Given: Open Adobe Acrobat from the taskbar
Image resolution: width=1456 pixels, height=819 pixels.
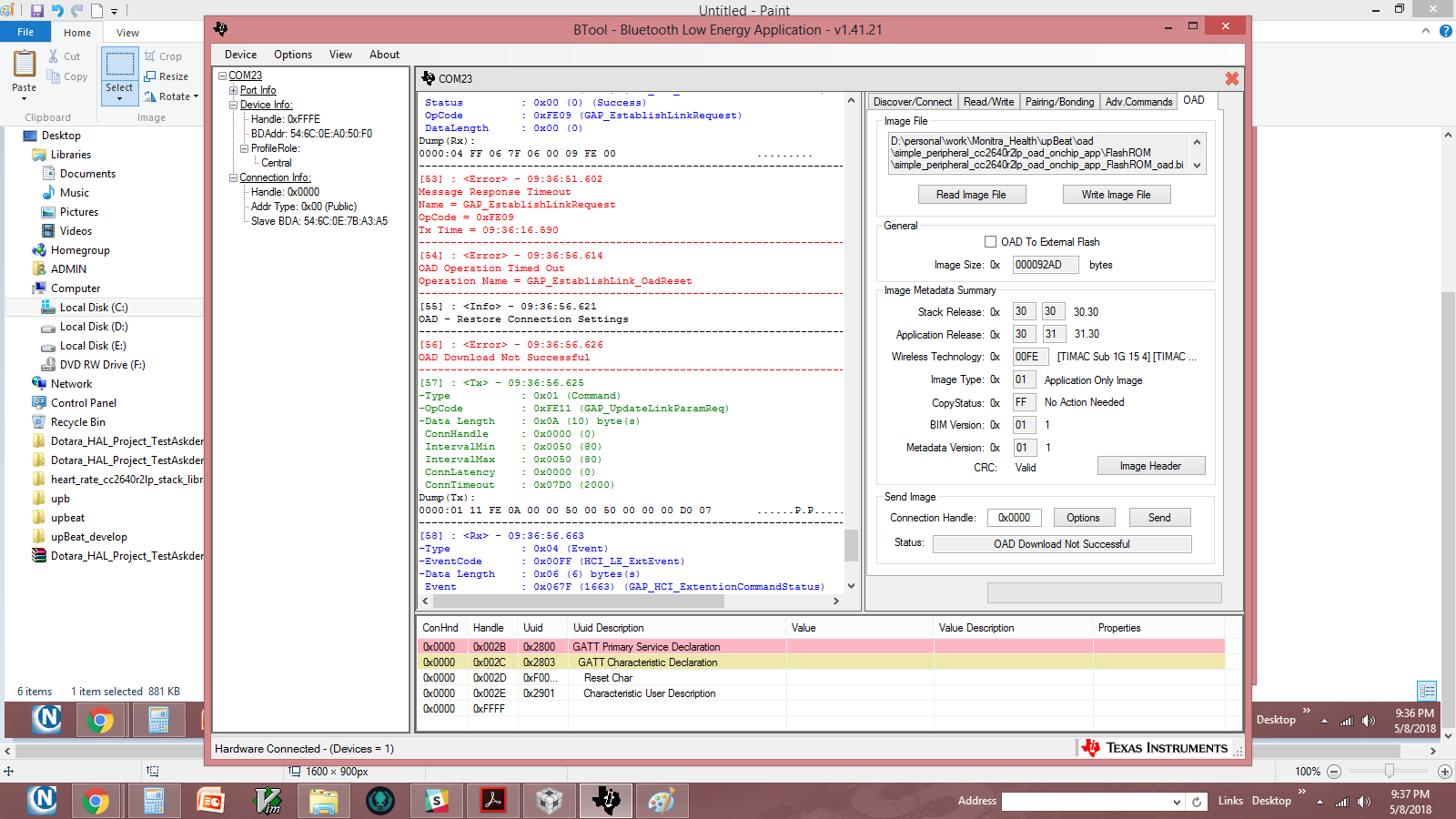Looking at the screenshot, I should click(493, 801).
